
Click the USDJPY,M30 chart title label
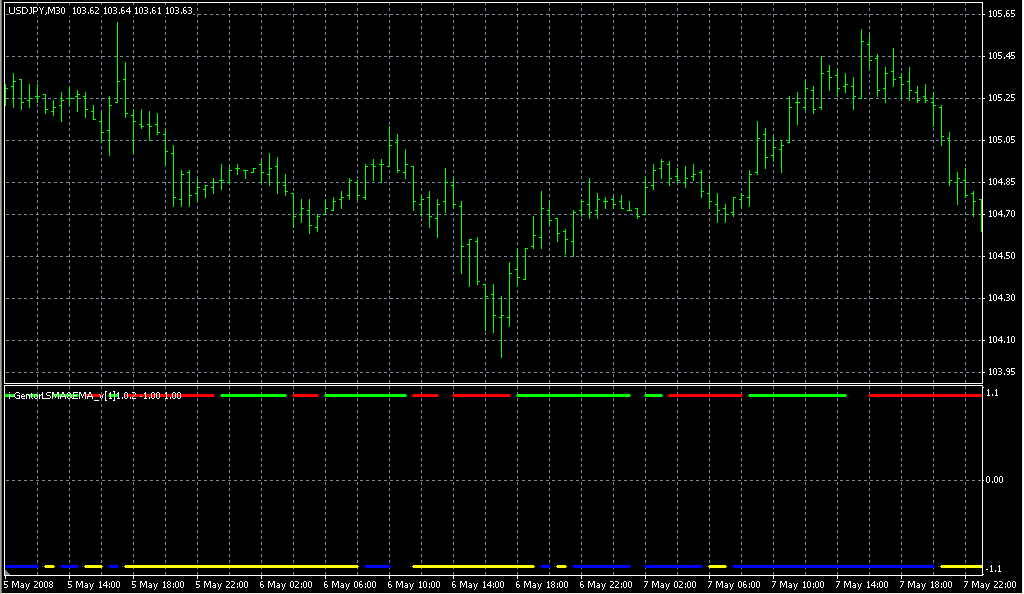coord(36,10)
